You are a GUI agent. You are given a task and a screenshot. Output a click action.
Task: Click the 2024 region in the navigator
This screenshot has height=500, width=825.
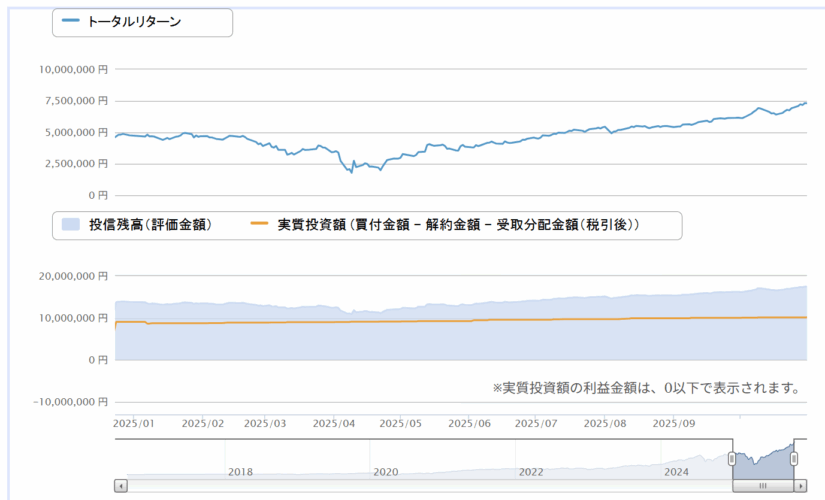click(676, 465)
